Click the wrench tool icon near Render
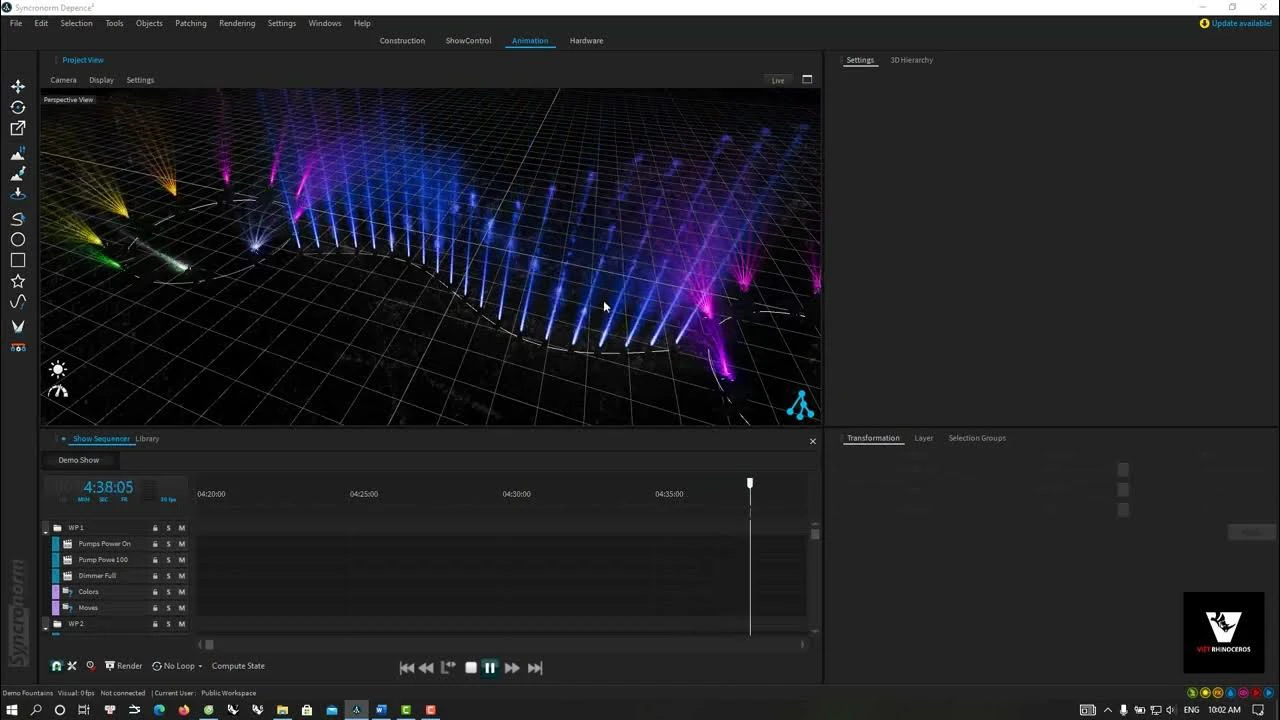The image size is (1280, 720). (x=72, y=665)
